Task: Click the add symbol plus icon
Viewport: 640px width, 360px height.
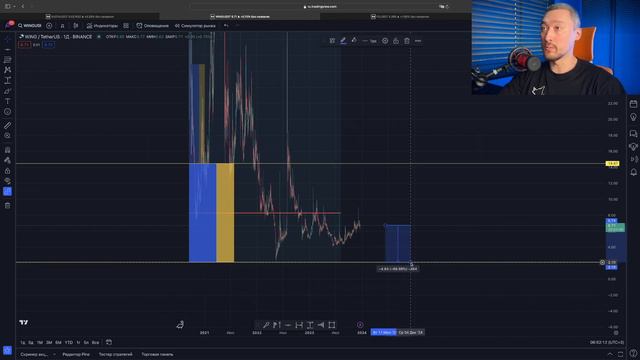Action: pyautogui.click(x=49, y=26)
